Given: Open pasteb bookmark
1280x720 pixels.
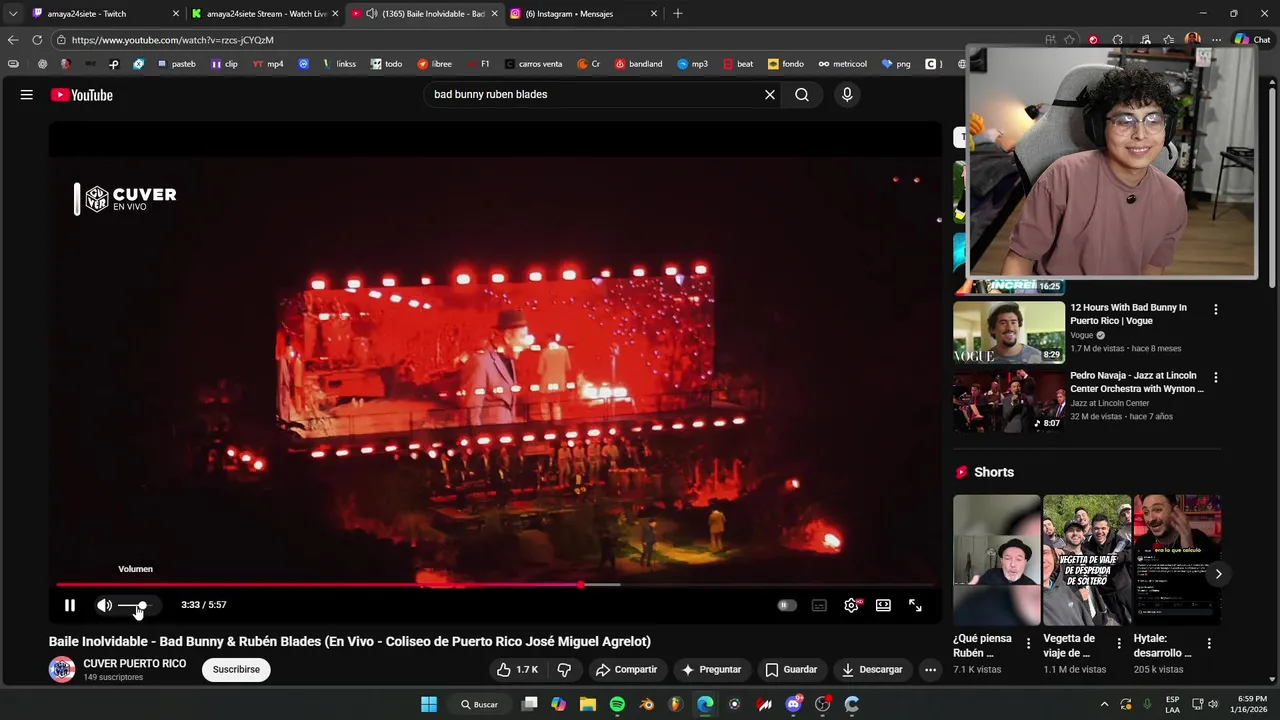Looking at the screenshot, I should (175, 64).
